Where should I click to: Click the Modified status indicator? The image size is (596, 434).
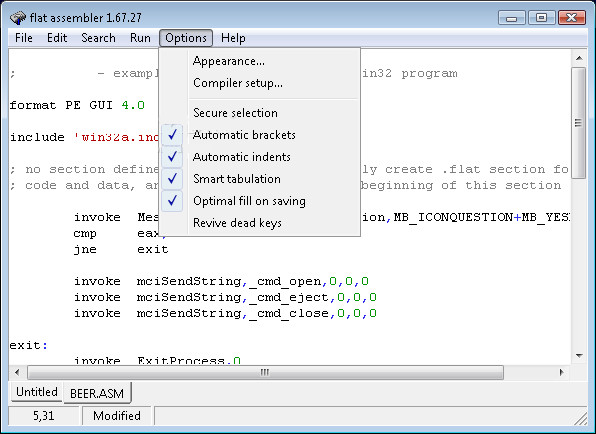click(x=117, y=416)
